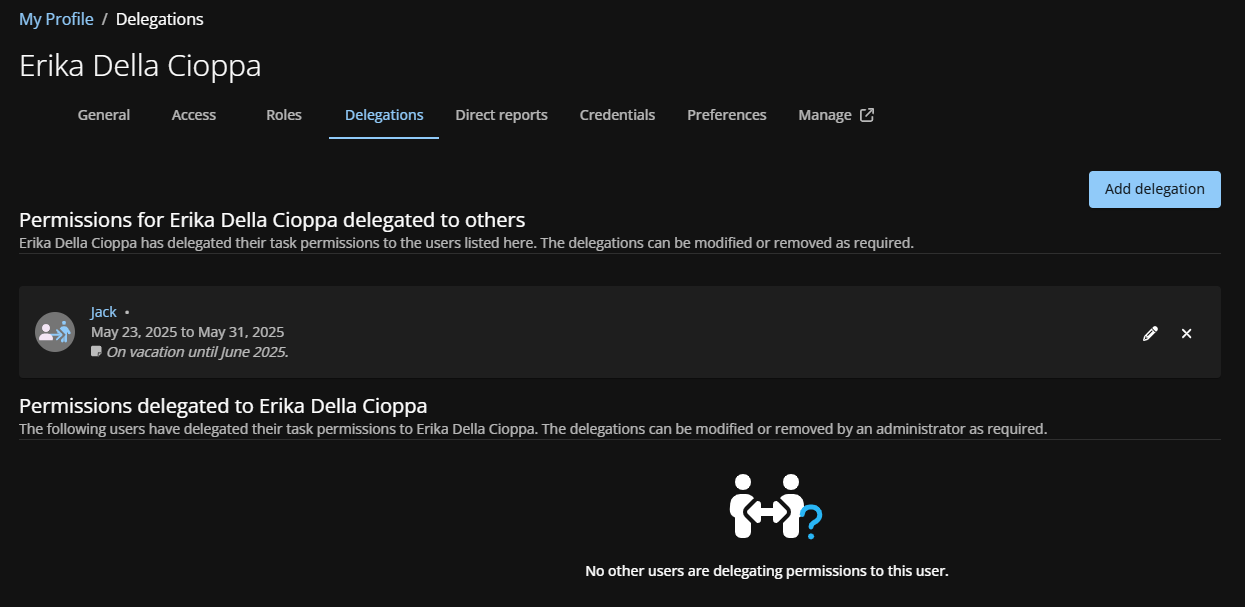Click the empty-state delegation illustration
The image size is (1245, 607).
pyautogui.click(x=775, y=506)
